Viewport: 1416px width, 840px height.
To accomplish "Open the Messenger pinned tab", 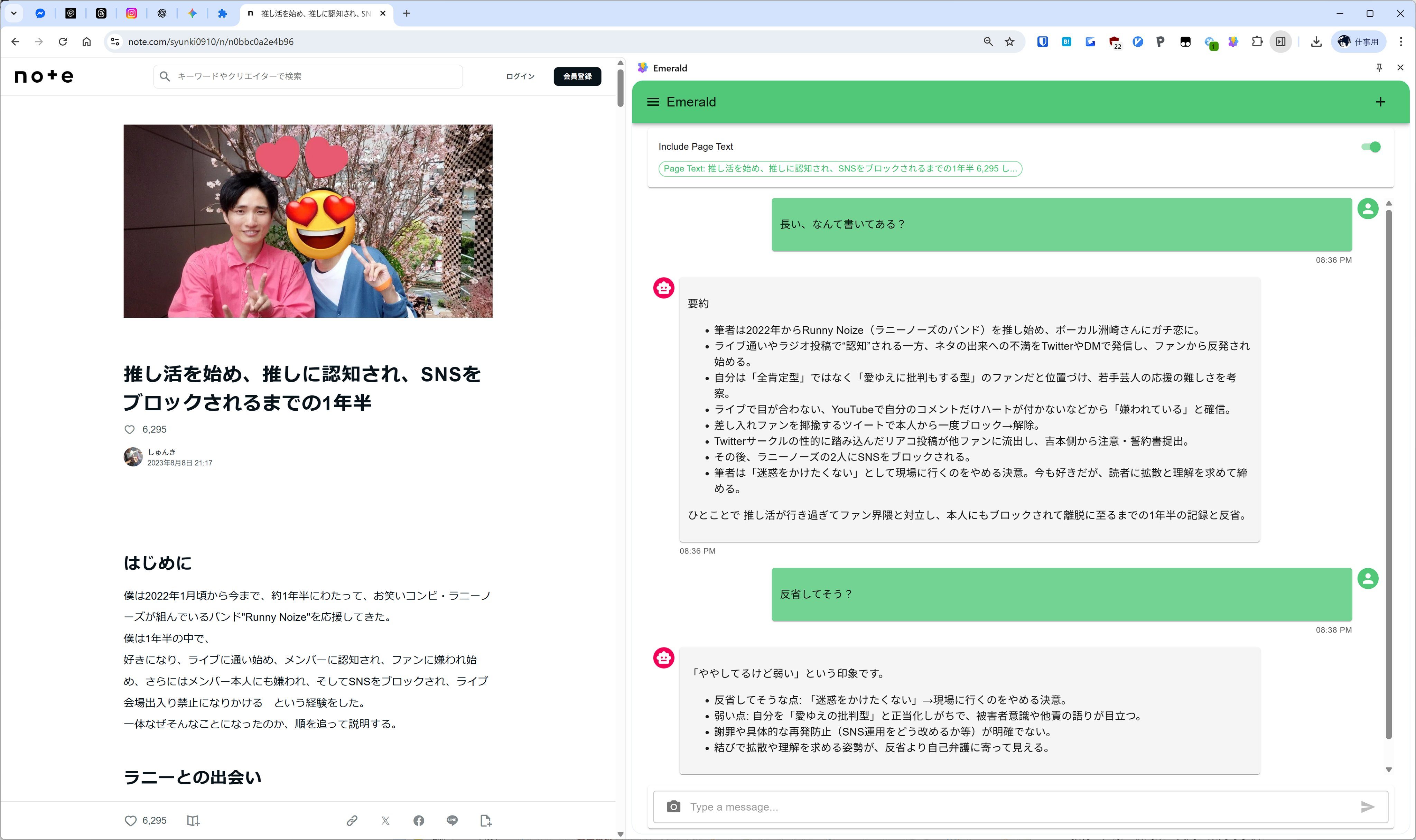I will click(40, 13).
